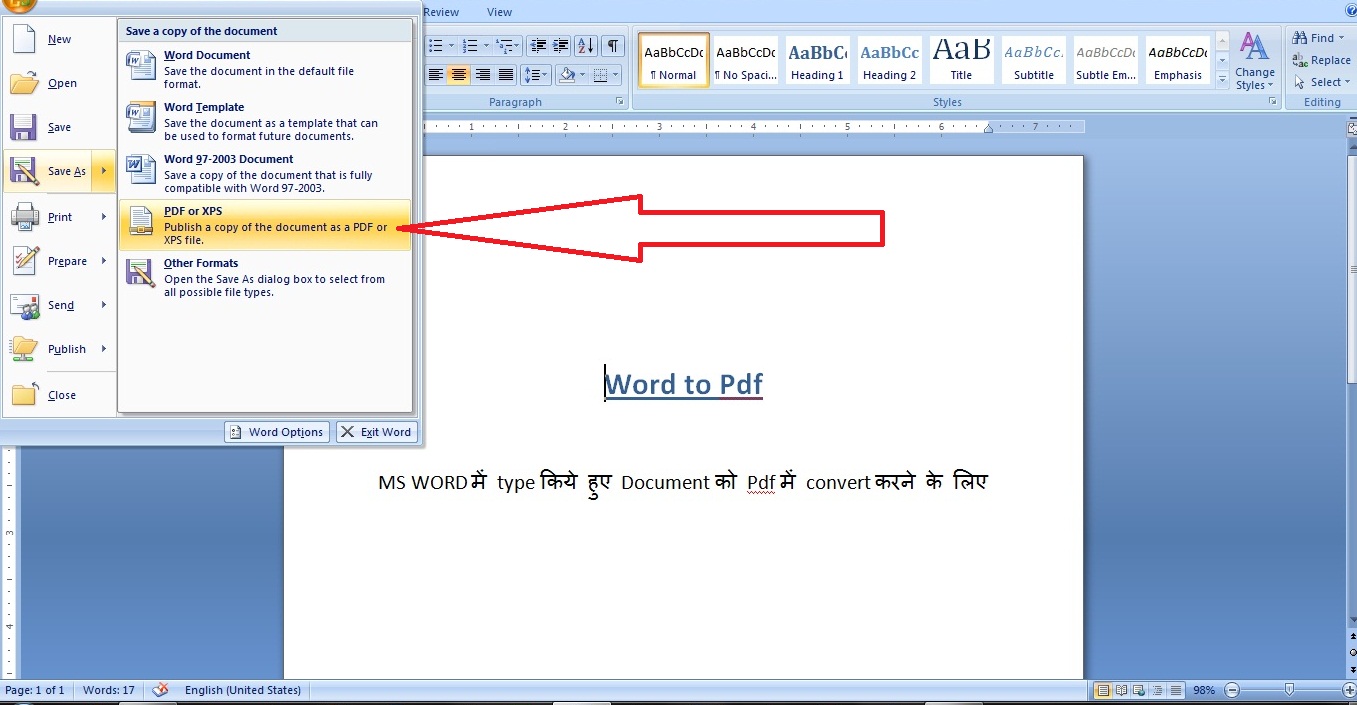
Task: Expand the Send submenu arrow
Action: coord(104,305)
